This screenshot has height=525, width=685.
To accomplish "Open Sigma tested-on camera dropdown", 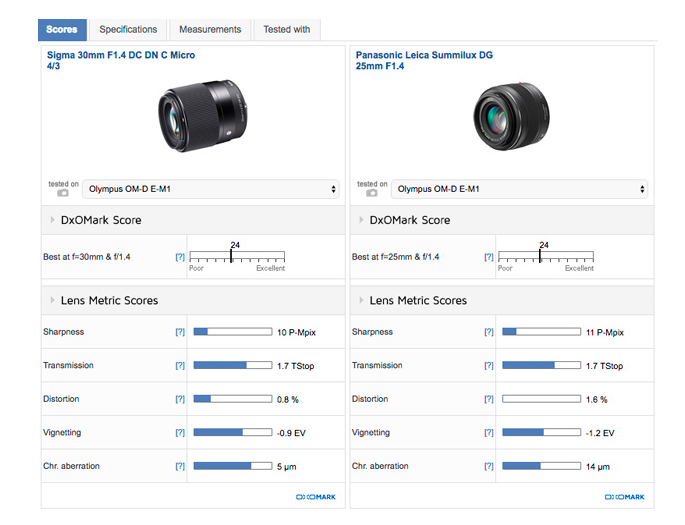I will pos(211,189).
